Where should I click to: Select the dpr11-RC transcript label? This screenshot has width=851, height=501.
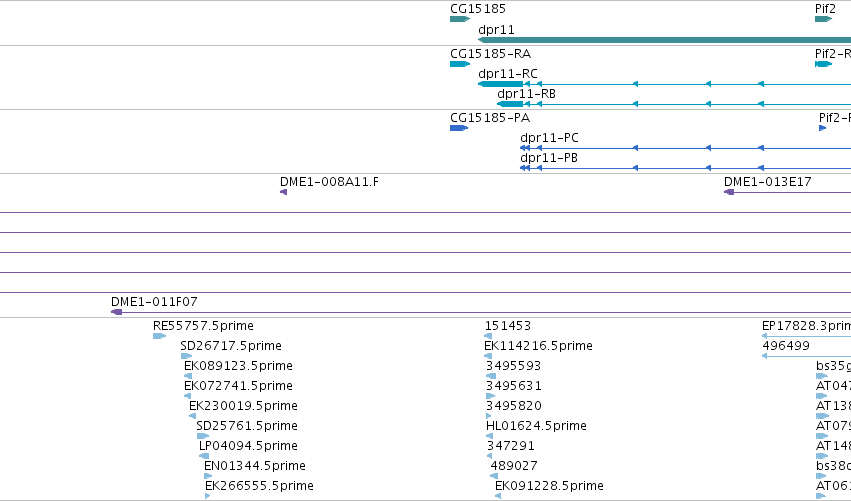[507, 74]
